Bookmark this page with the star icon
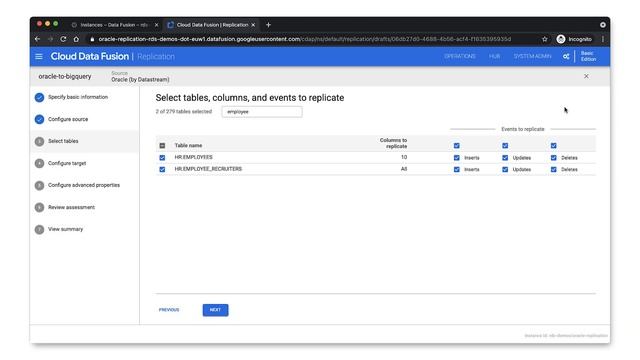 544,39
